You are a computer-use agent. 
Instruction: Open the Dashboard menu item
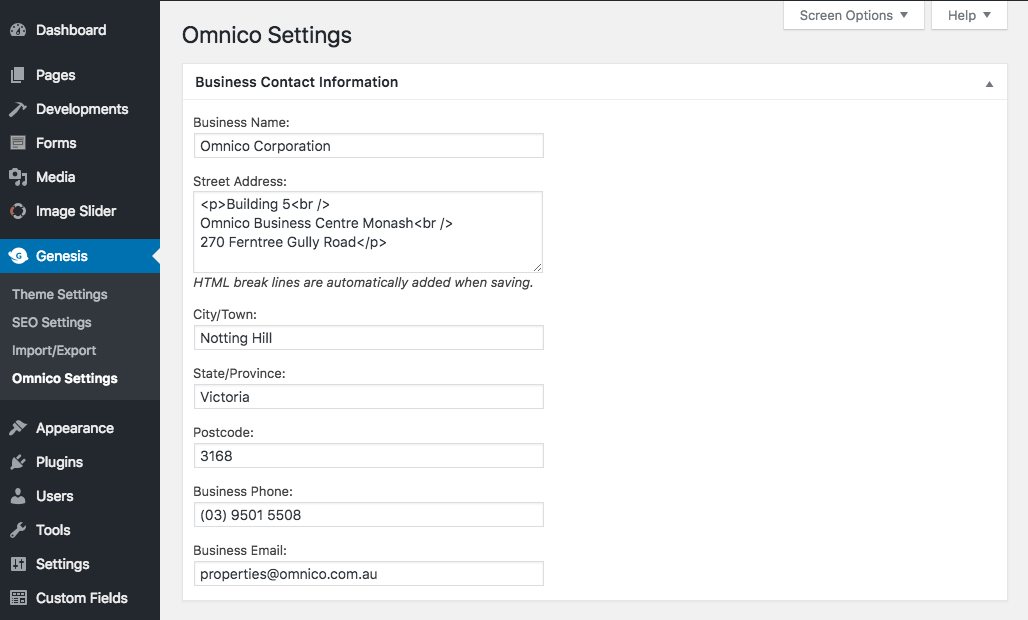click(x=80, y=30)
